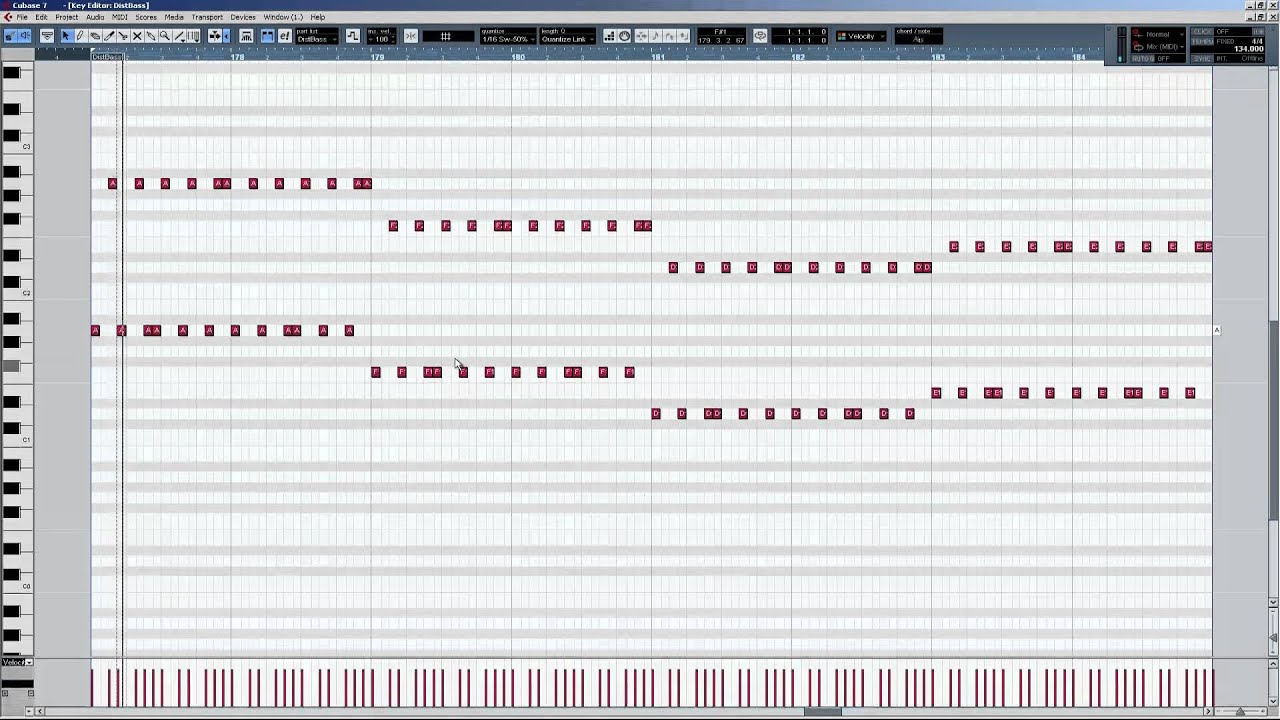This screenshot has height=720, width=1280.
Task: Toggle Auto-Scroll button
Action: [x=214, y=36]
